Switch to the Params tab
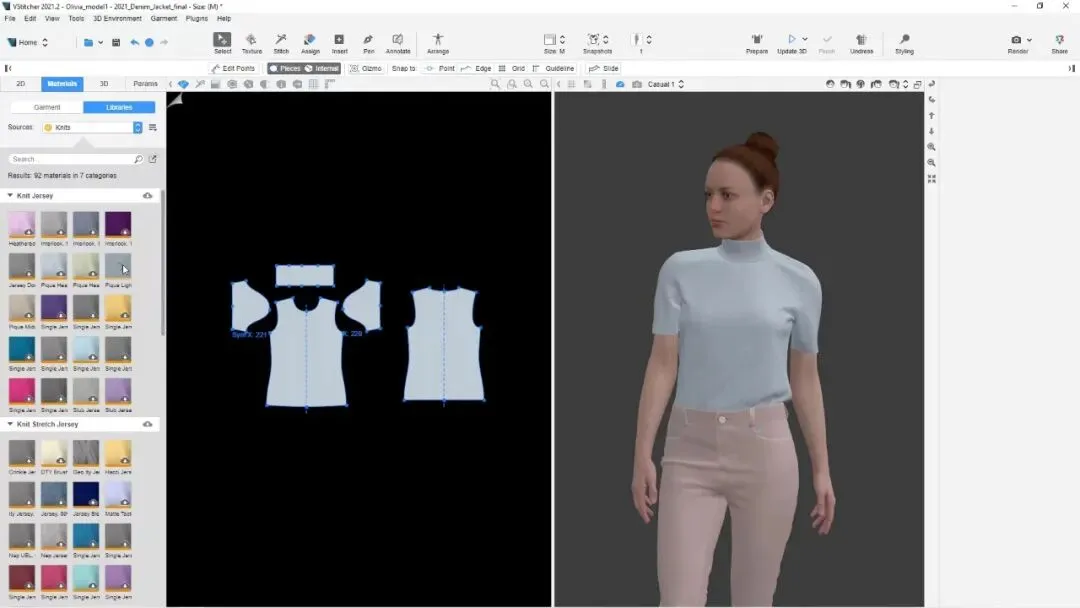Screen dimensions: 1080x608 [145, 84]
